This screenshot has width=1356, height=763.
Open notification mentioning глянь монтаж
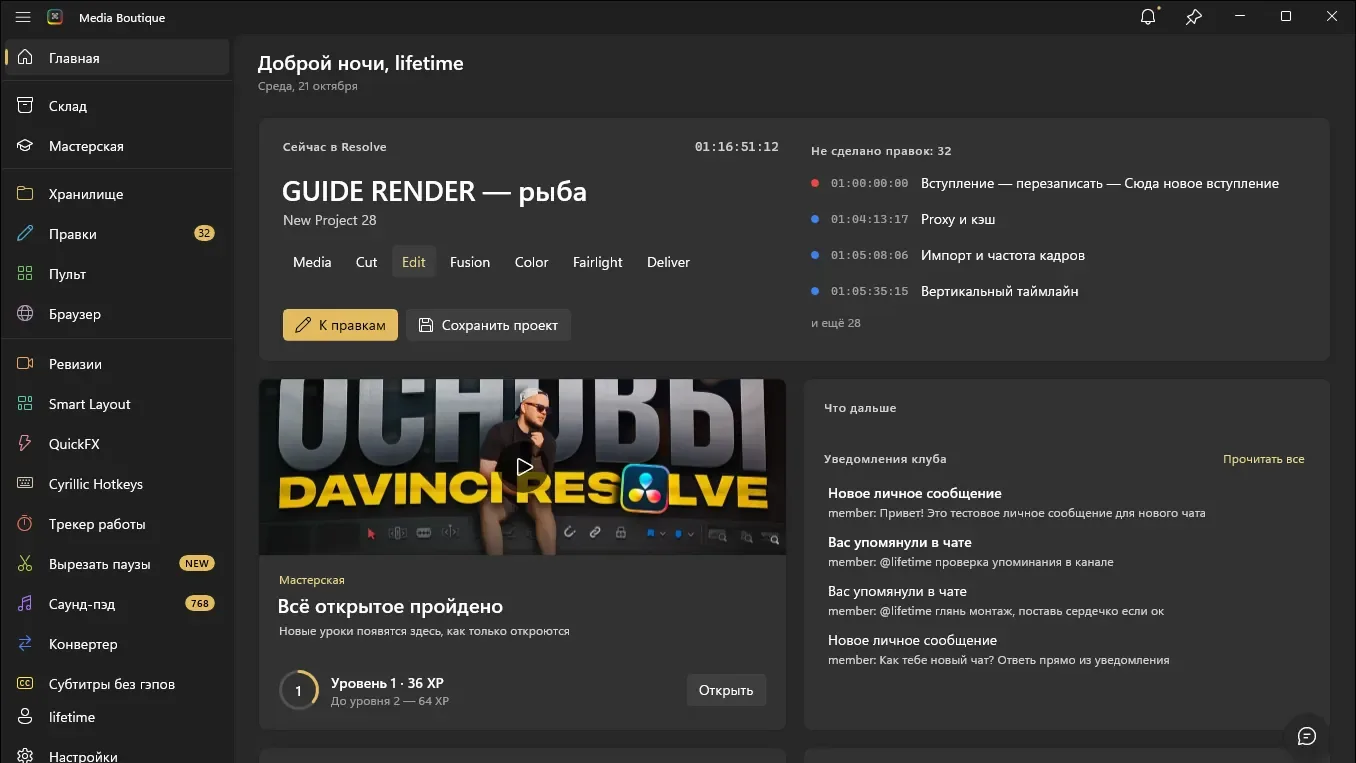point(1066,601)
